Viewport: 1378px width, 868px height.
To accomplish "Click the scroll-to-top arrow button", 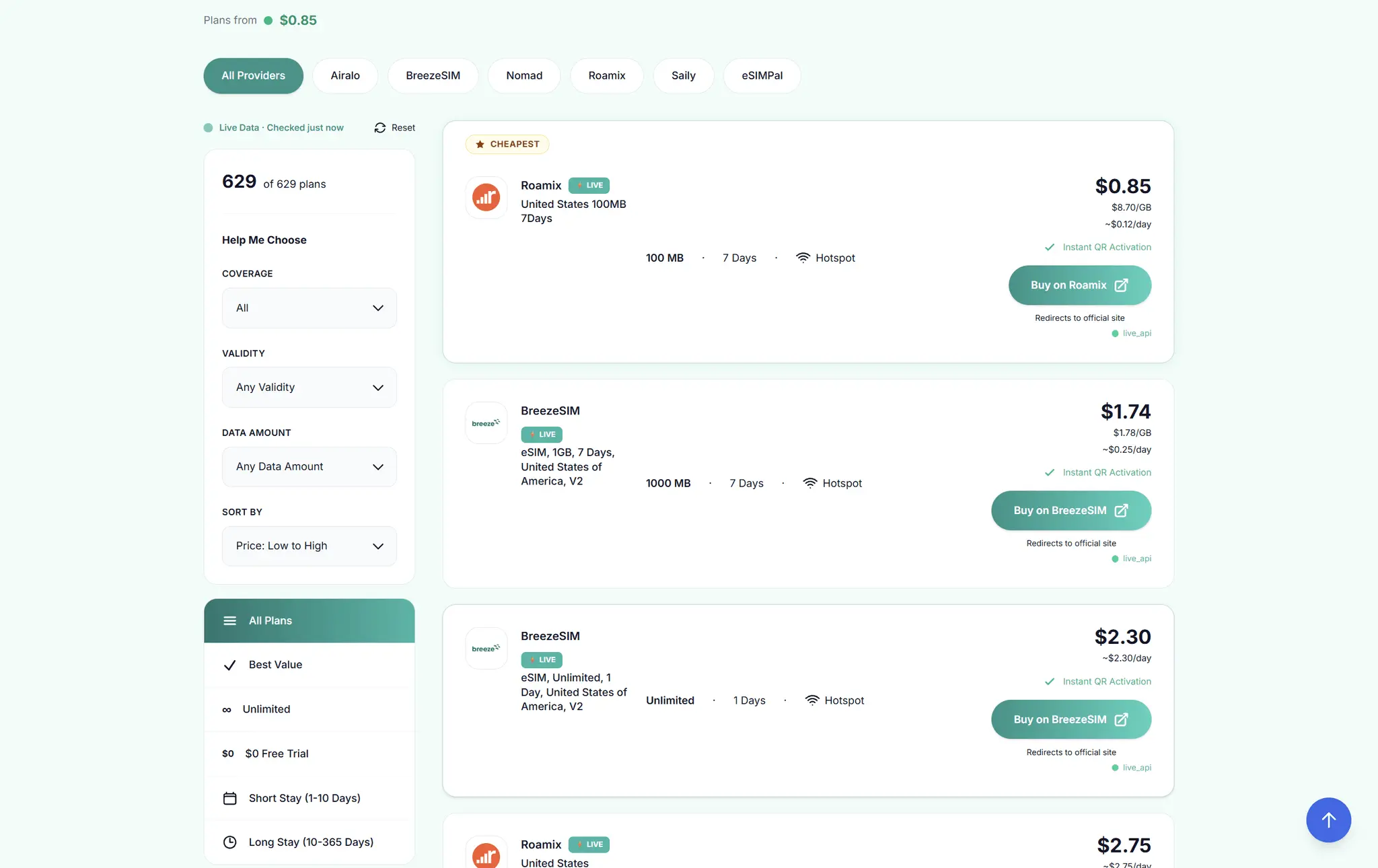I will 1328,820.
